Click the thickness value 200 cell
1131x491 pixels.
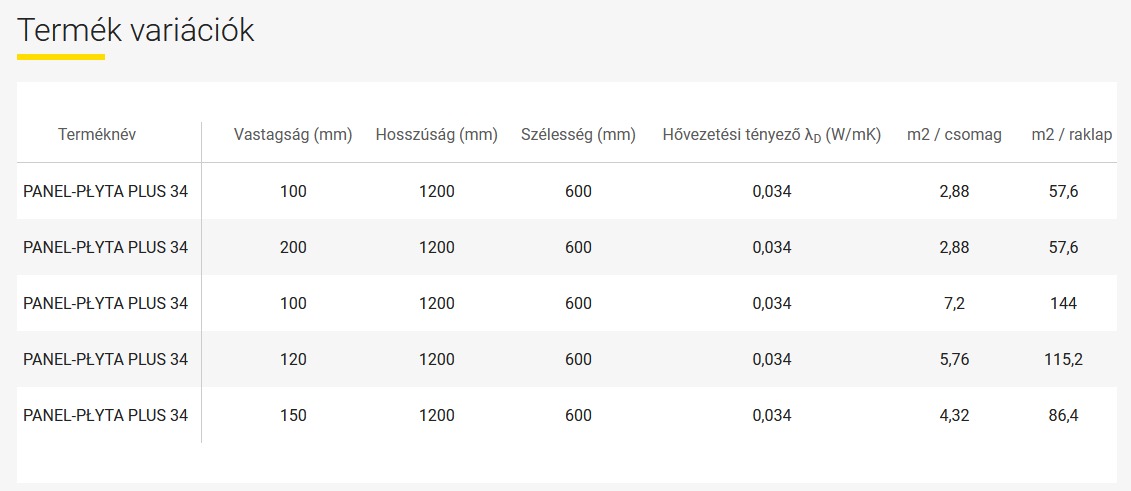(293, 247)
